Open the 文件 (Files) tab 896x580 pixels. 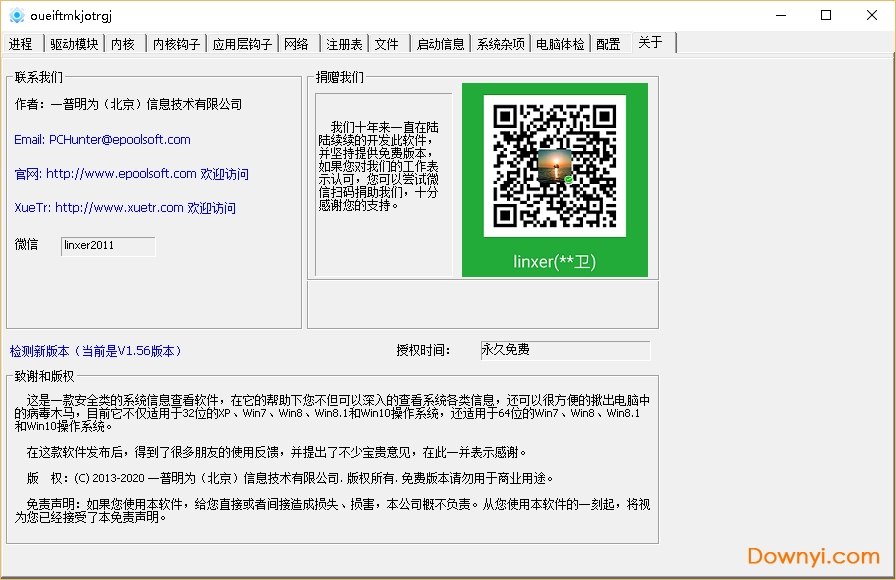coord(388,43)
